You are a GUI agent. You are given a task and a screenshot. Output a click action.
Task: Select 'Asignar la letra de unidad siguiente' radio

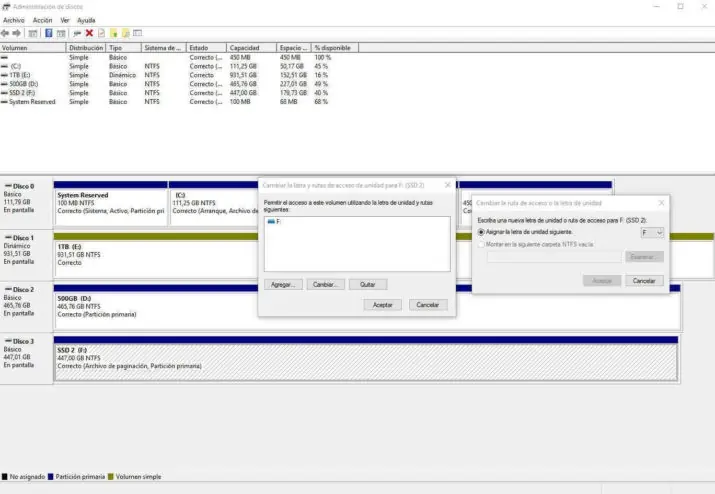point(481,232)
